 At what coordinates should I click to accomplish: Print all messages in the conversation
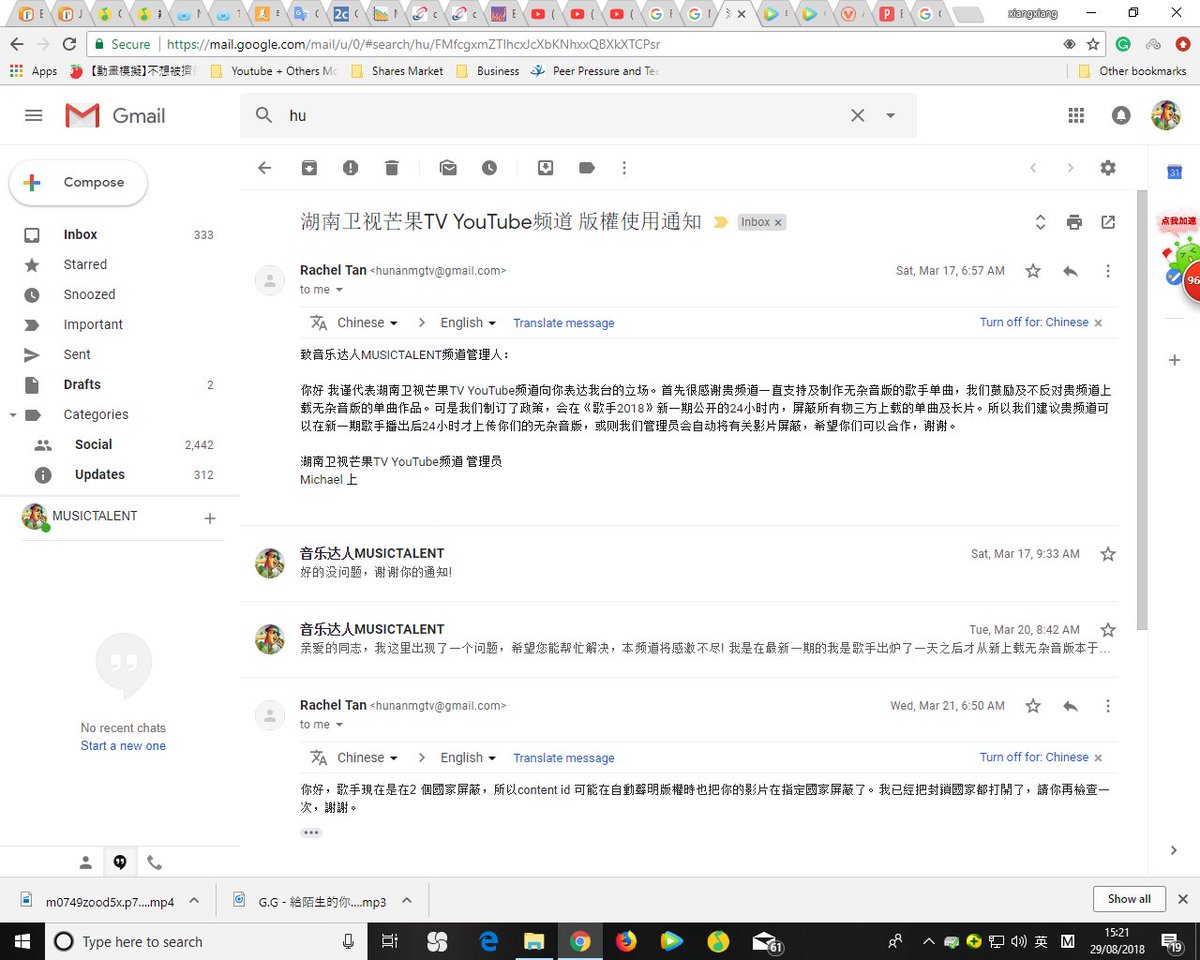[x=1074, y=222]
